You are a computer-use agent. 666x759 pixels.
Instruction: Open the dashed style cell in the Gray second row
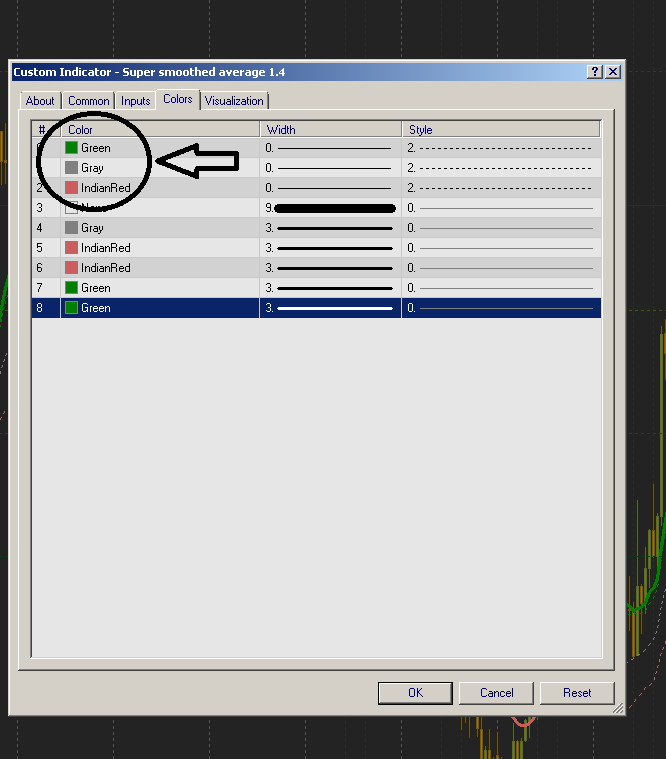pyautogui.click(x=502, y=168)
